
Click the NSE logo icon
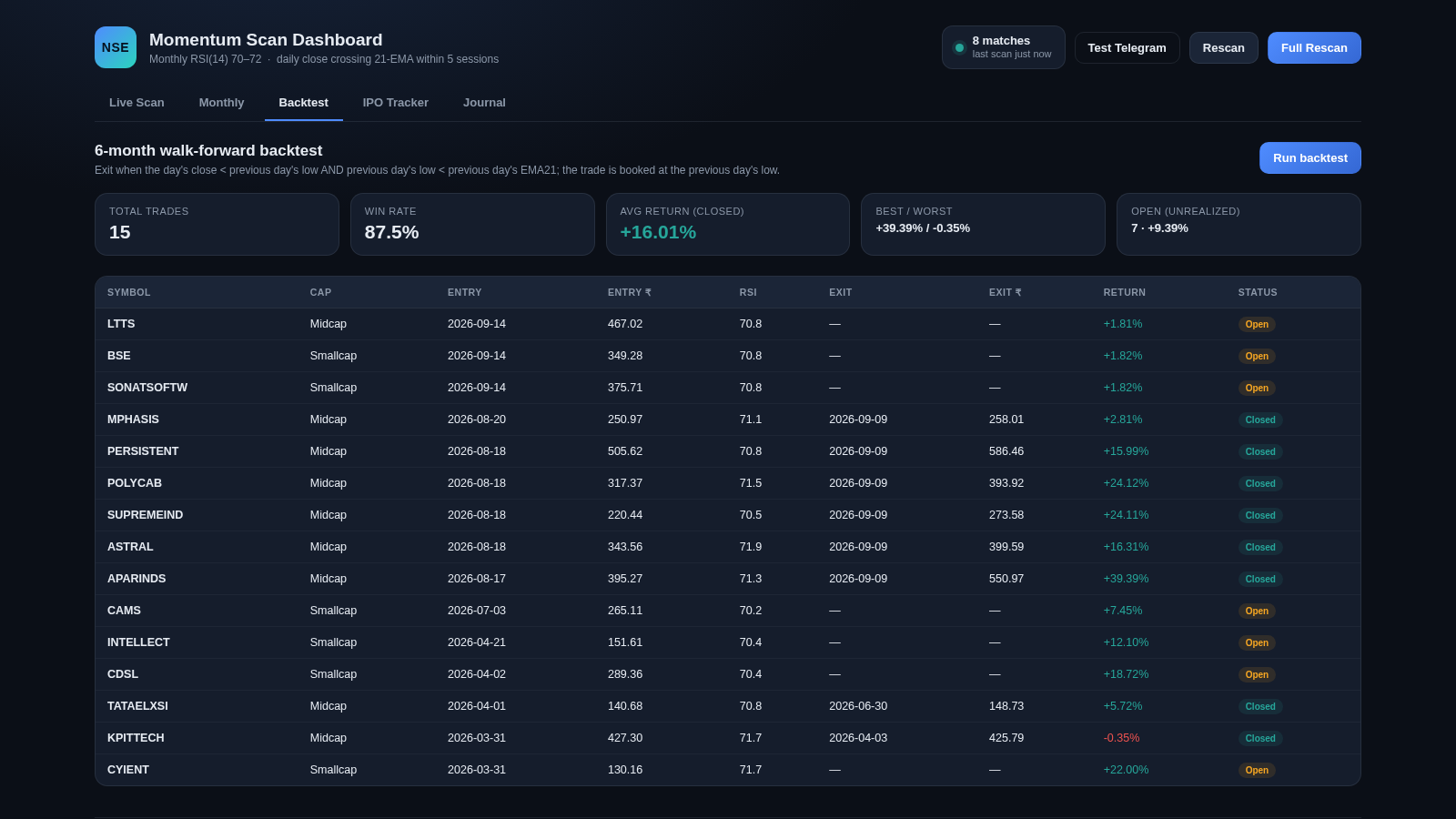click(x=116, y=47)
